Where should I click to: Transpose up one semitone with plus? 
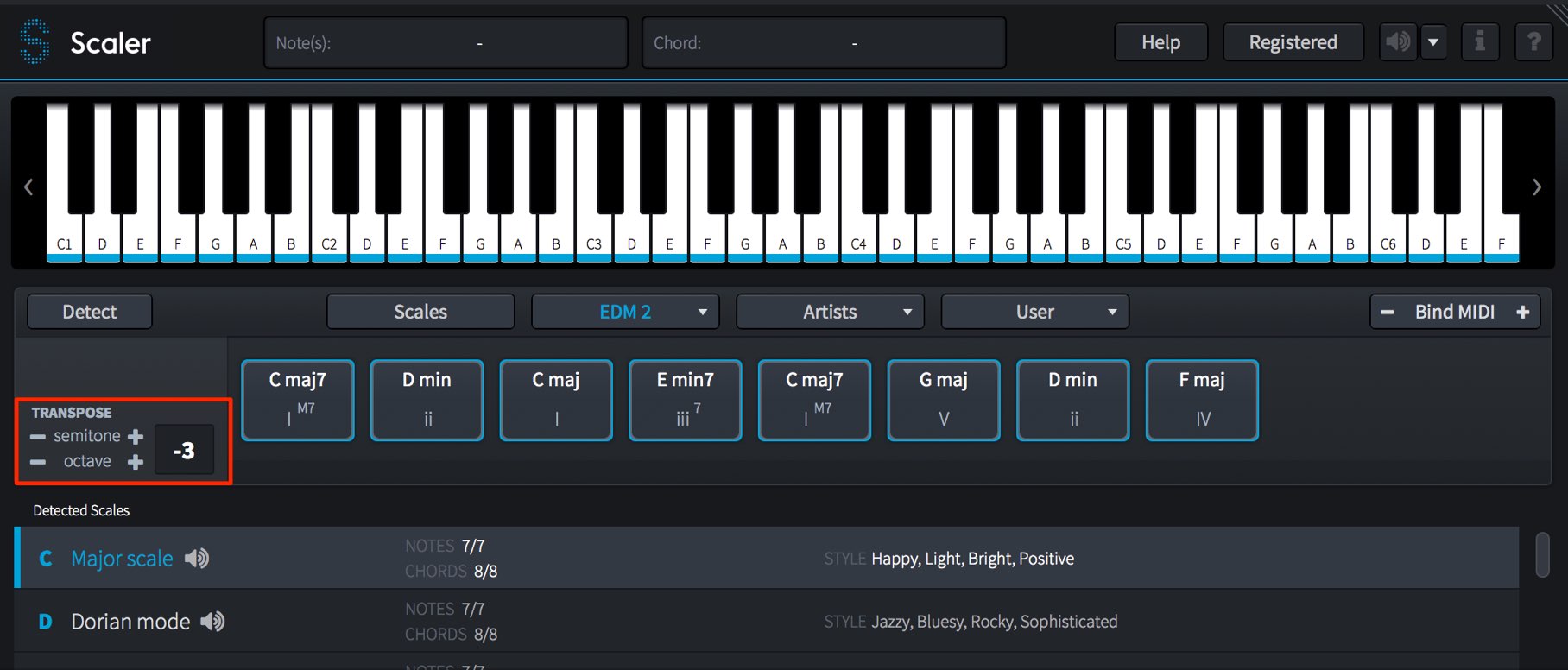pyautogui.click(x=136, y=437)
